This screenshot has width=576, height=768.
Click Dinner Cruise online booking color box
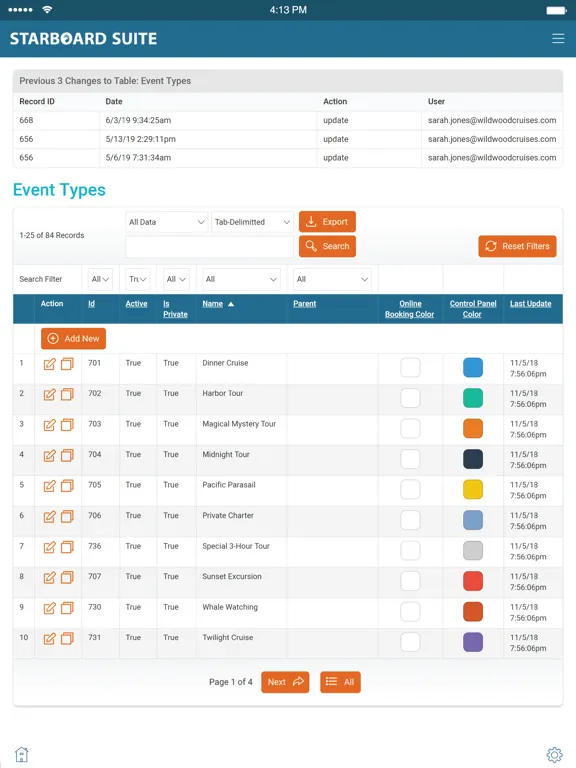410,368
